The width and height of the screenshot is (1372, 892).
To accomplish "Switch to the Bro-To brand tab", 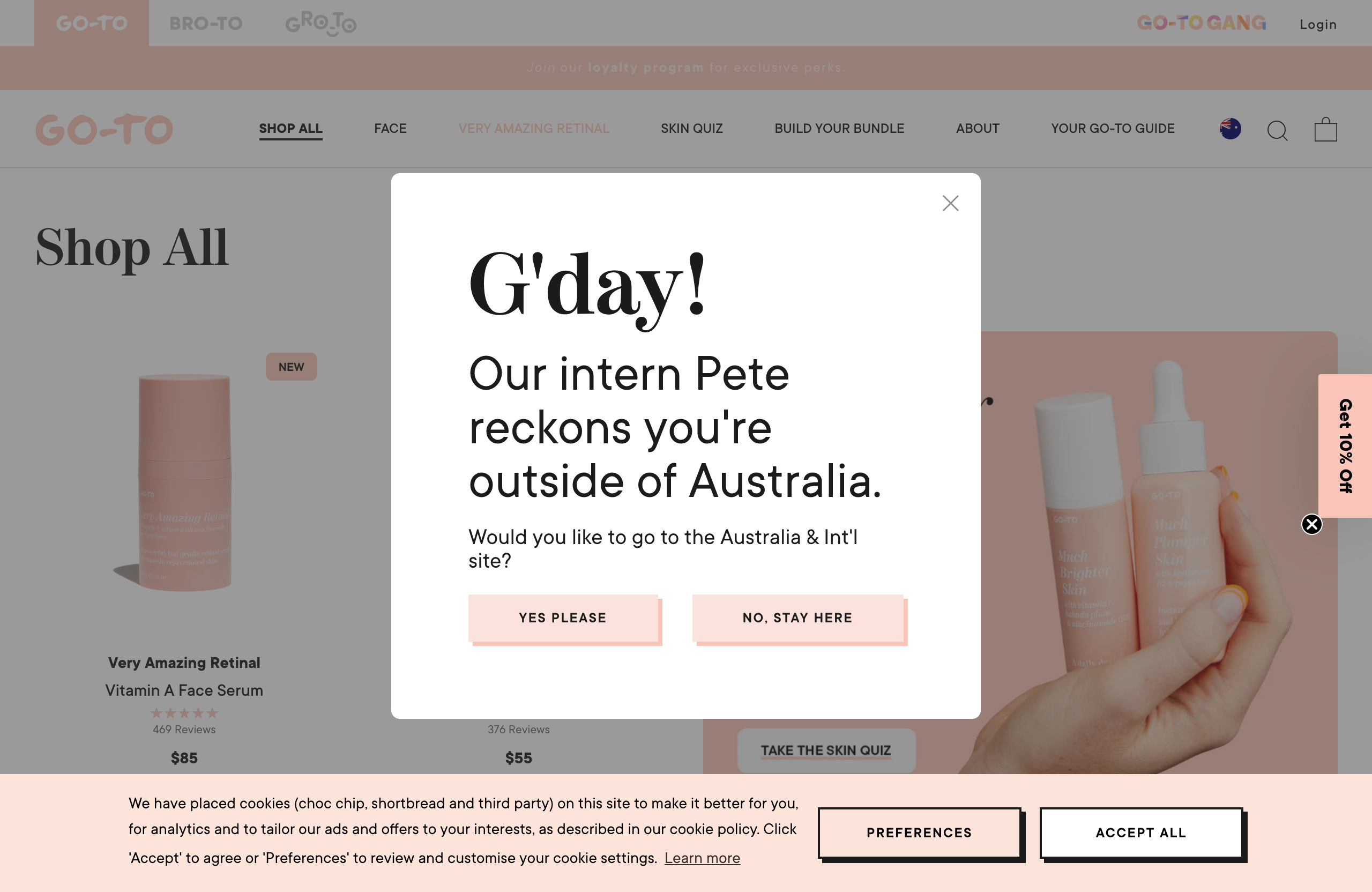I will 206,23.
